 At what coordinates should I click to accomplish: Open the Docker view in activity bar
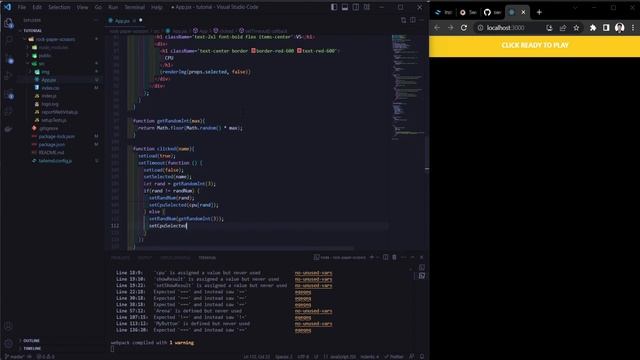[x=9, y=129]
